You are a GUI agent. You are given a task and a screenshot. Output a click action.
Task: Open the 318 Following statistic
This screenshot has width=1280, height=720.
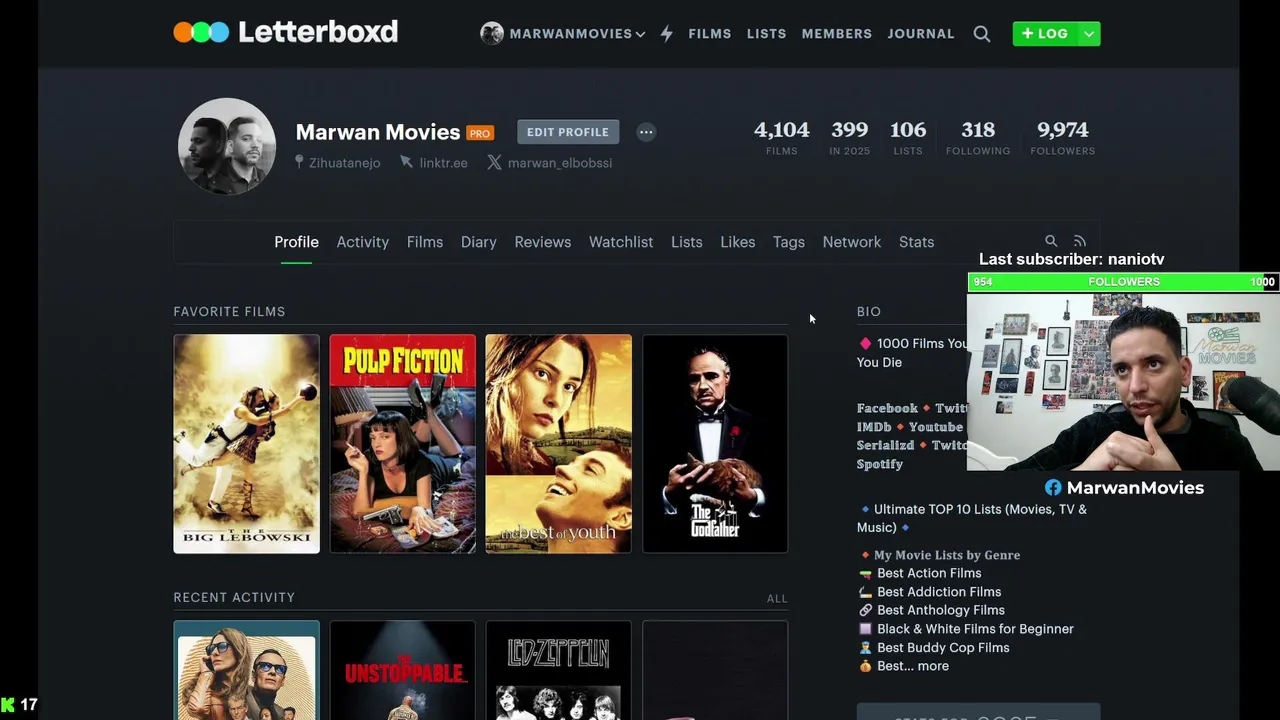(978, 138)
